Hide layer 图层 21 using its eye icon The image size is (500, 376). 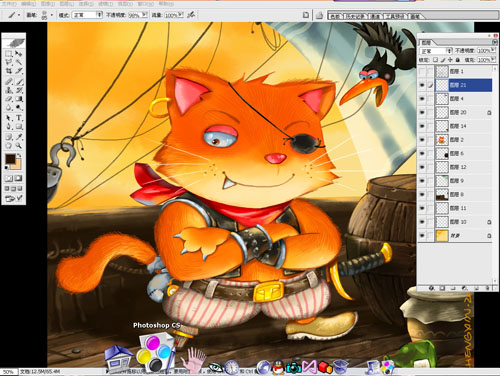pyautogui.click(x=422, y=85)
